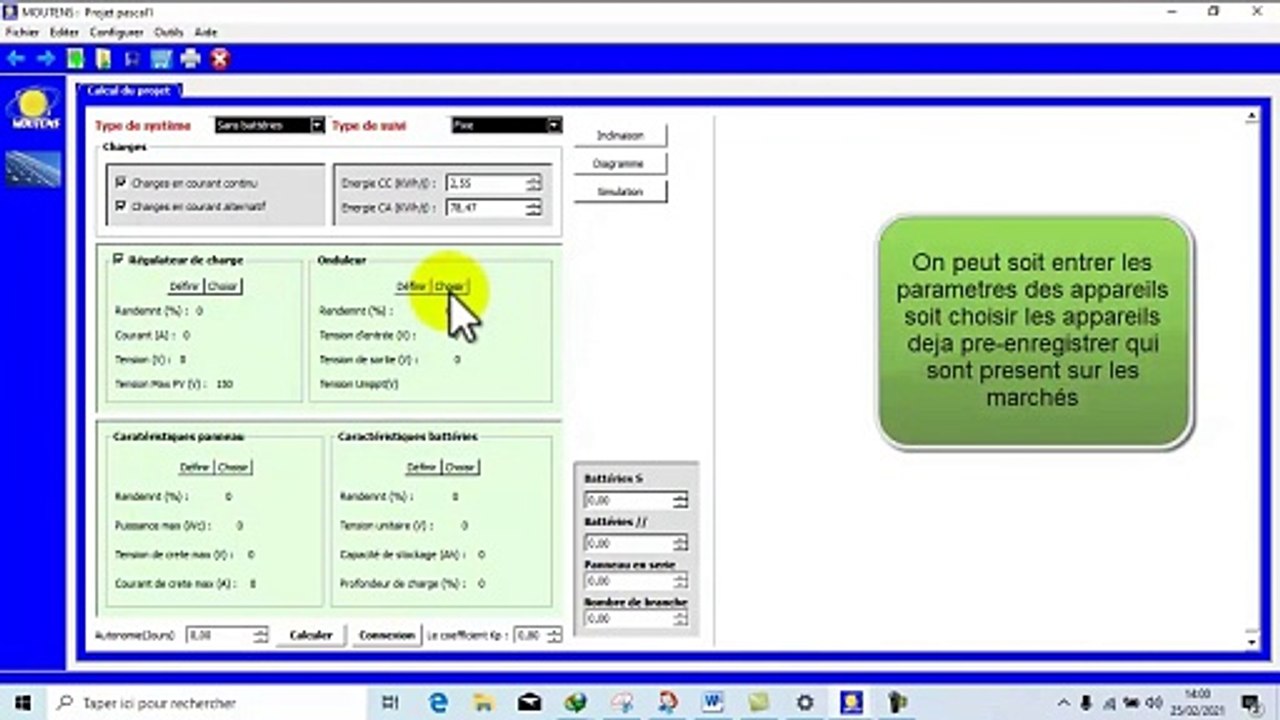The image size is (1280, 720).
Task: Open the Type de suivi dropdown
Action: (554, 125)
